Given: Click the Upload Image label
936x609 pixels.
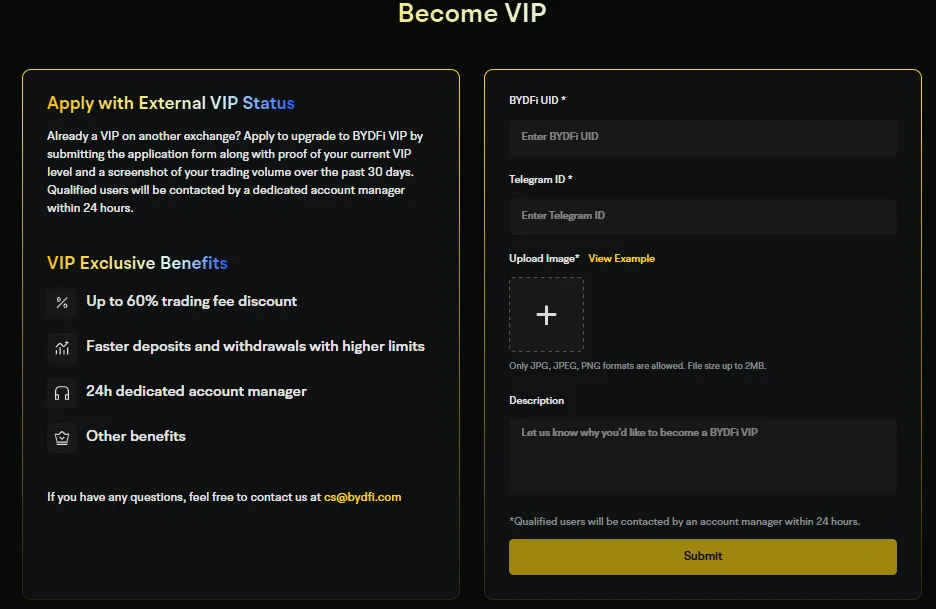Looking at the screenshot, I should (x=544, y=259).
